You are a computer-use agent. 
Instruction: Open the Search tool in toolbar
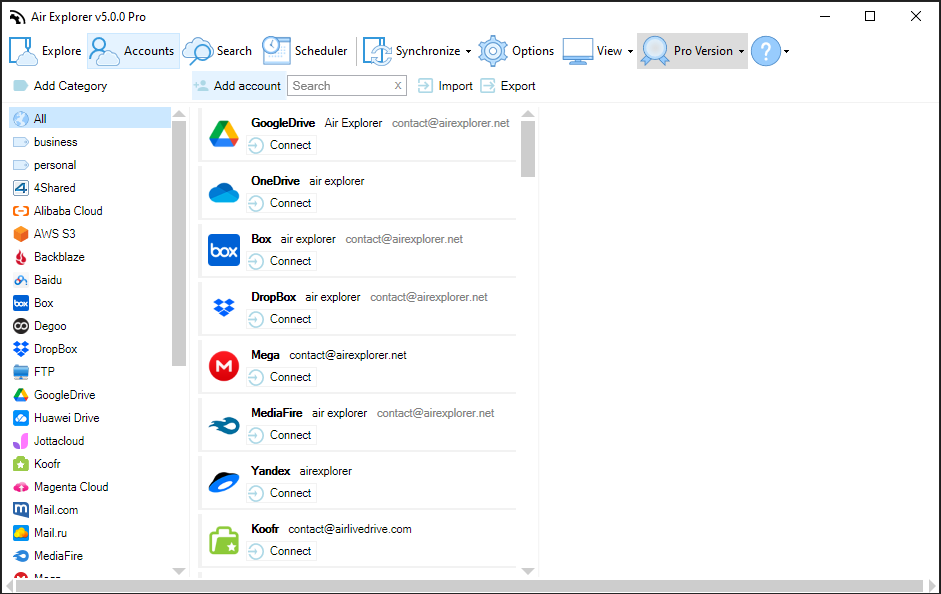(217, 51)
